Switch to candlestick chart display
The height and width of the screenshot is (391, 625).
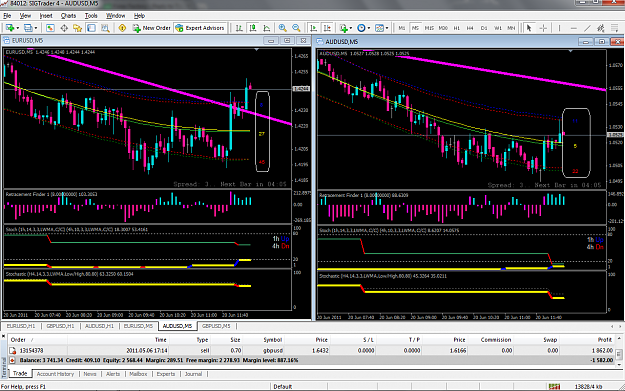(253, 28)
